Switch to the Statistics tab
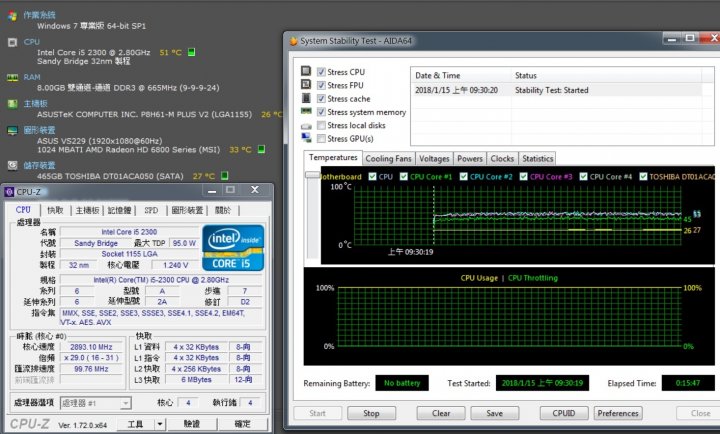This screenshot has height=434, width=720. point(537,158)
